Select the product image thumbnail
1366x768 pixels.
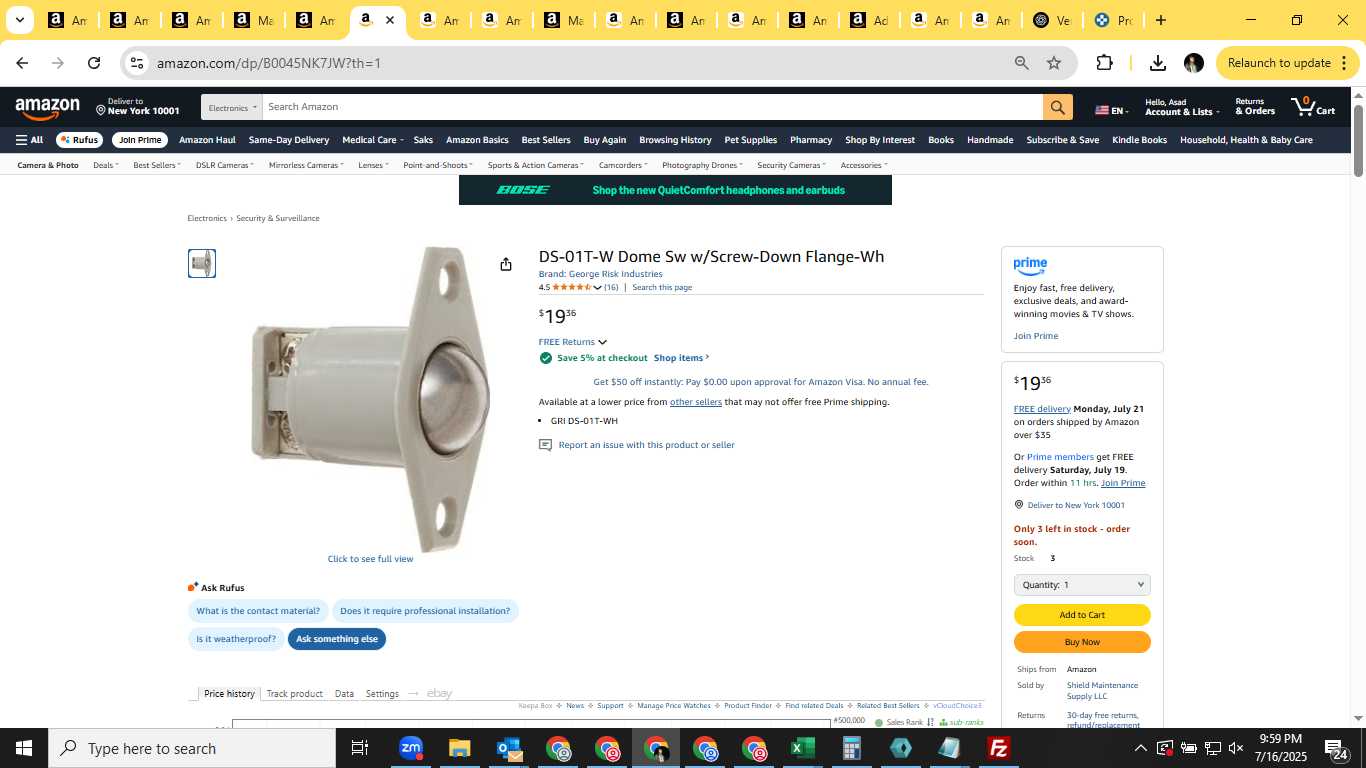202,264
